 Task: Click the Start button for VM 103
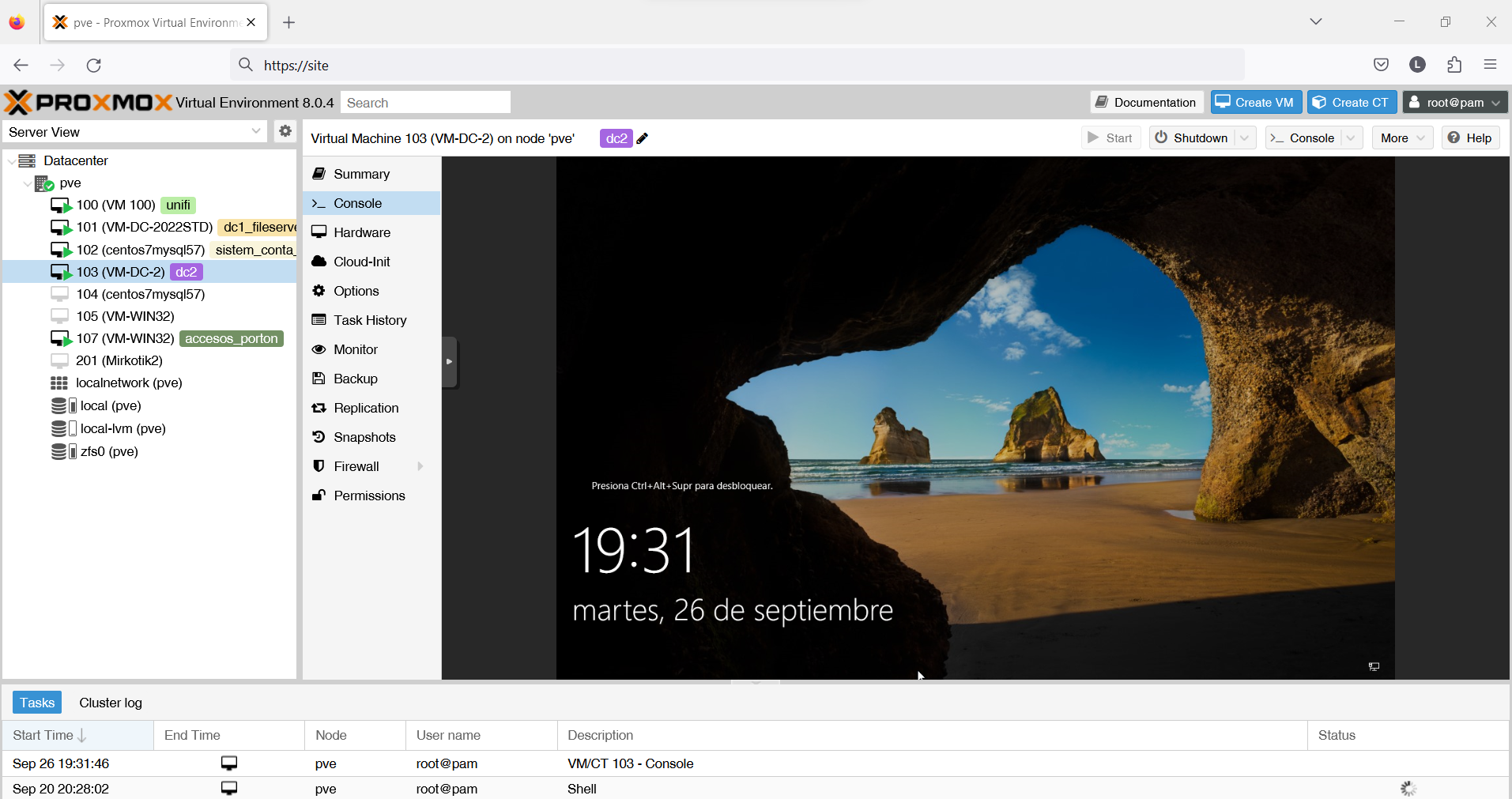point(1110,138)
